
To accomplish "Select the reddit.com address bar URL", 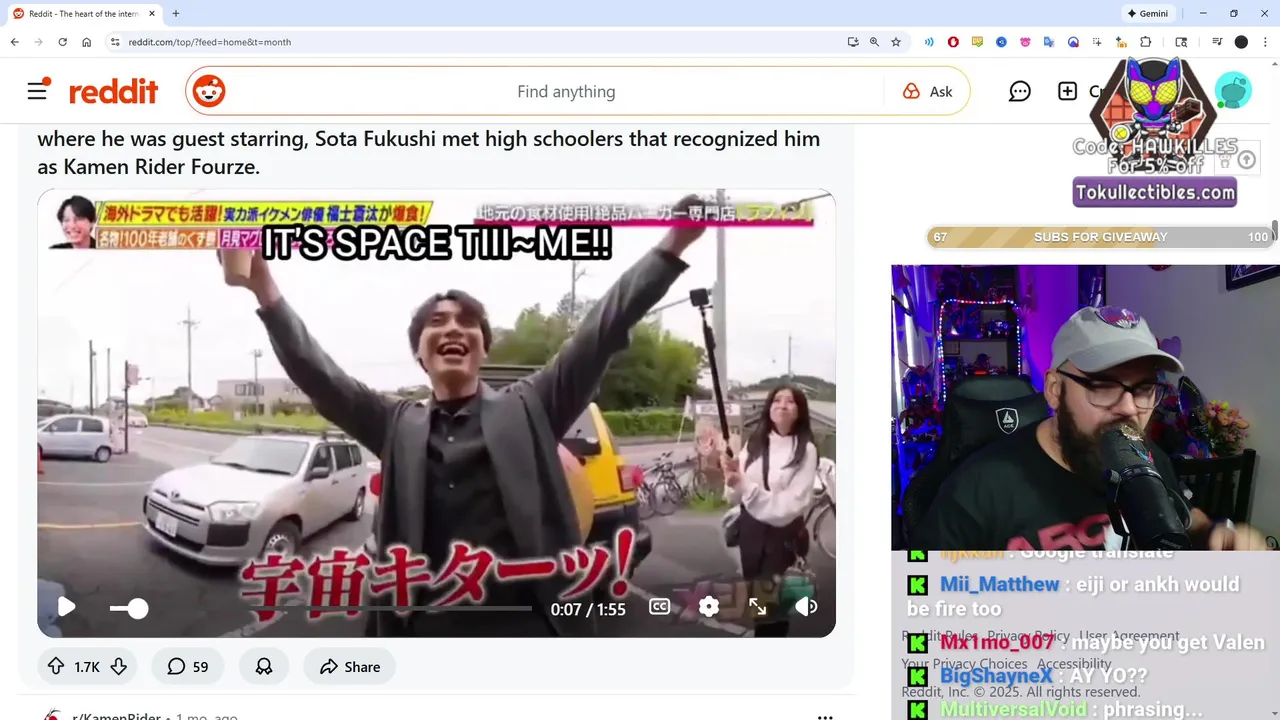I will coord(210,42).
